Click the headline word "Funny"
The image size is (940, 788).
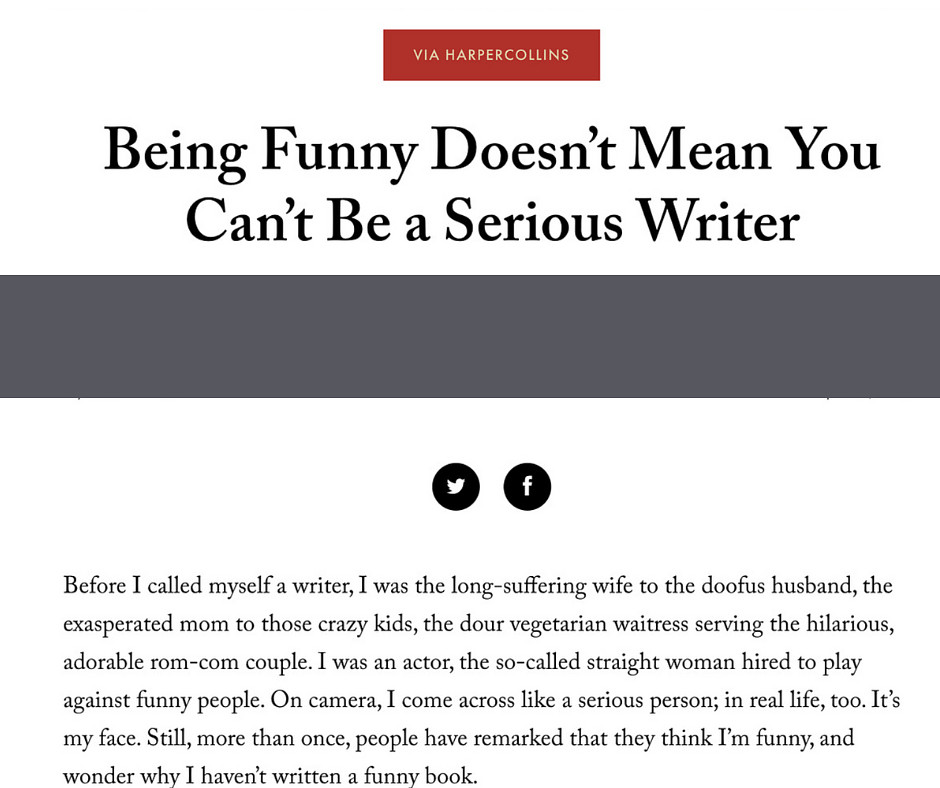339,152
